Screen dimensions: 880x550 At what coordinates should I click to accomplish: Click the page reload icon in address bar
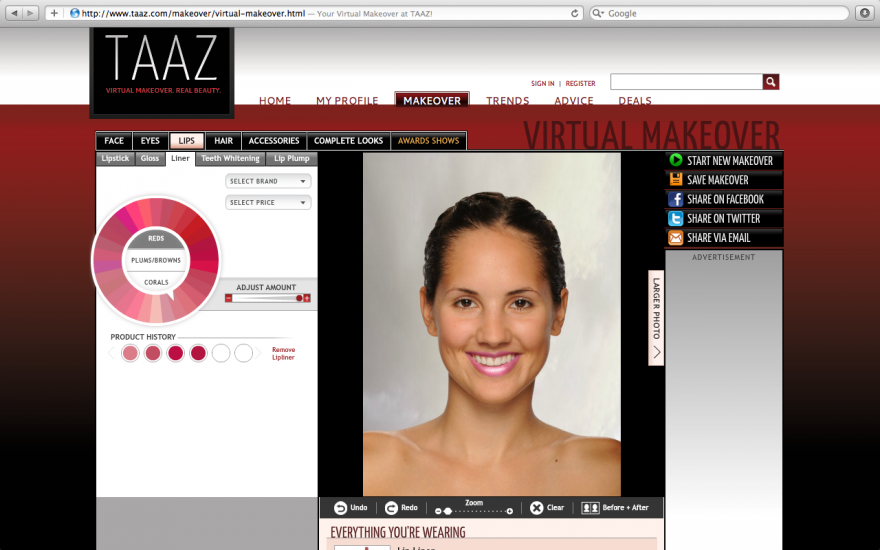coord(575,13)
